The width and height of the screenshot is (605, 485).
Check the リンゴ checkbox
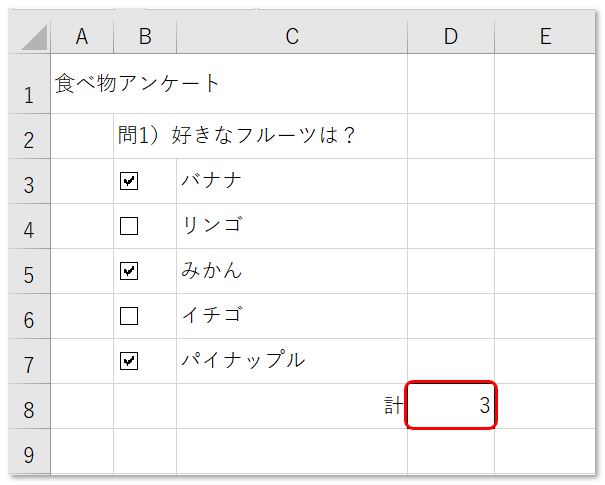[x=129, y=226]
